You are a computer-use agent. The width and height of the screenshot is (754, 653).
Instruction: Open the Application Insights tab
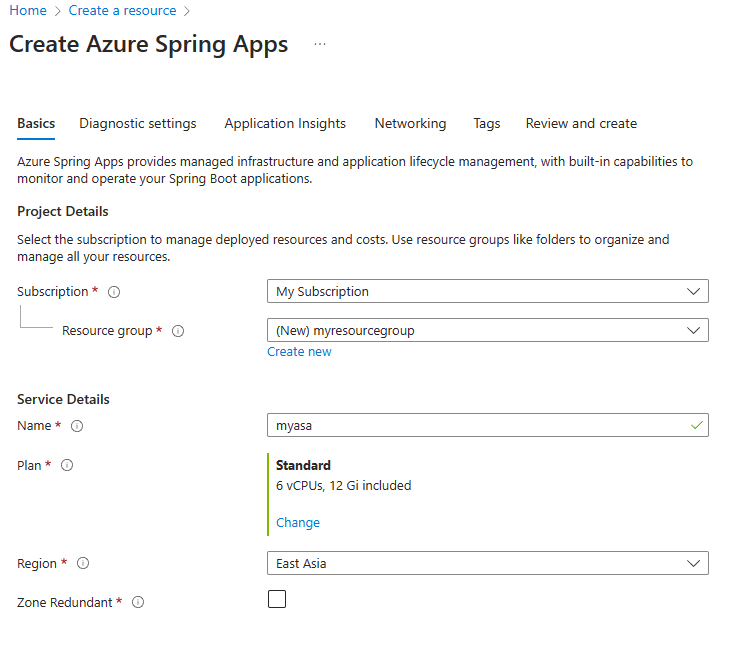coord(285,124)
